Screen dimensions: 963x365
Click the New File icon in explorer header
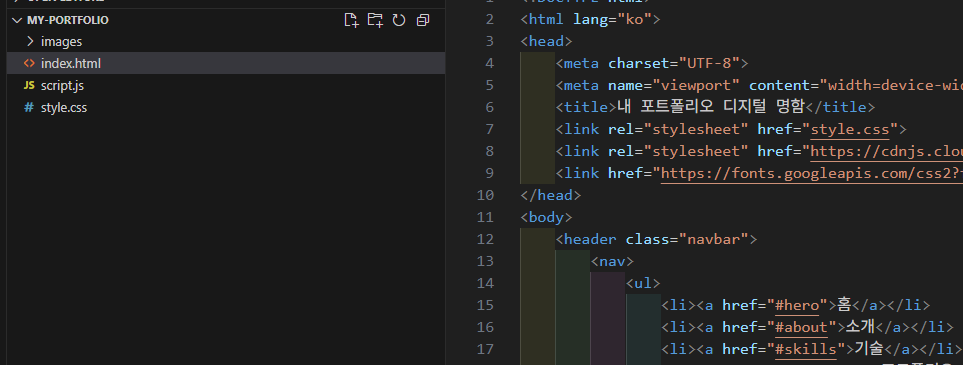351,20
